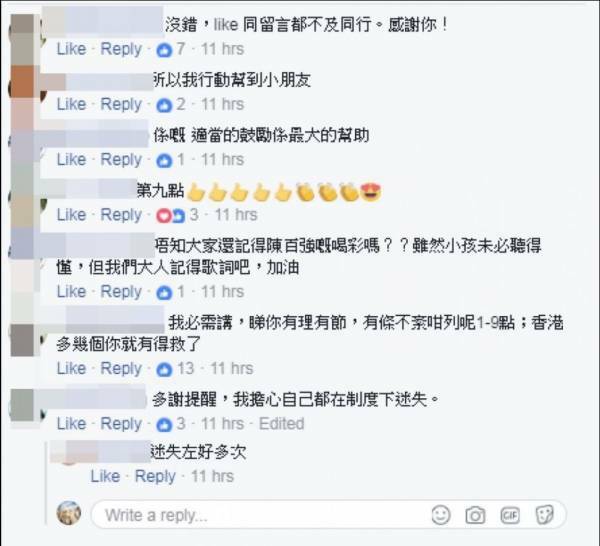Open the heart and like reactions on the 第九點 comment
The height and width of the screenshot is (546, 600).
click(x=177, y=215)
